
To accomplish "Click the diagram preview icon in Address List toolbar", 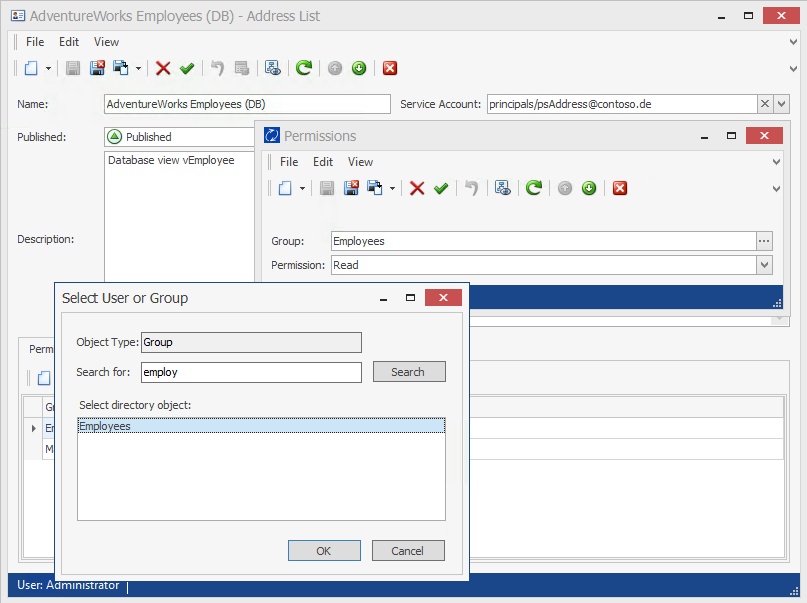I will click(273, 68).
